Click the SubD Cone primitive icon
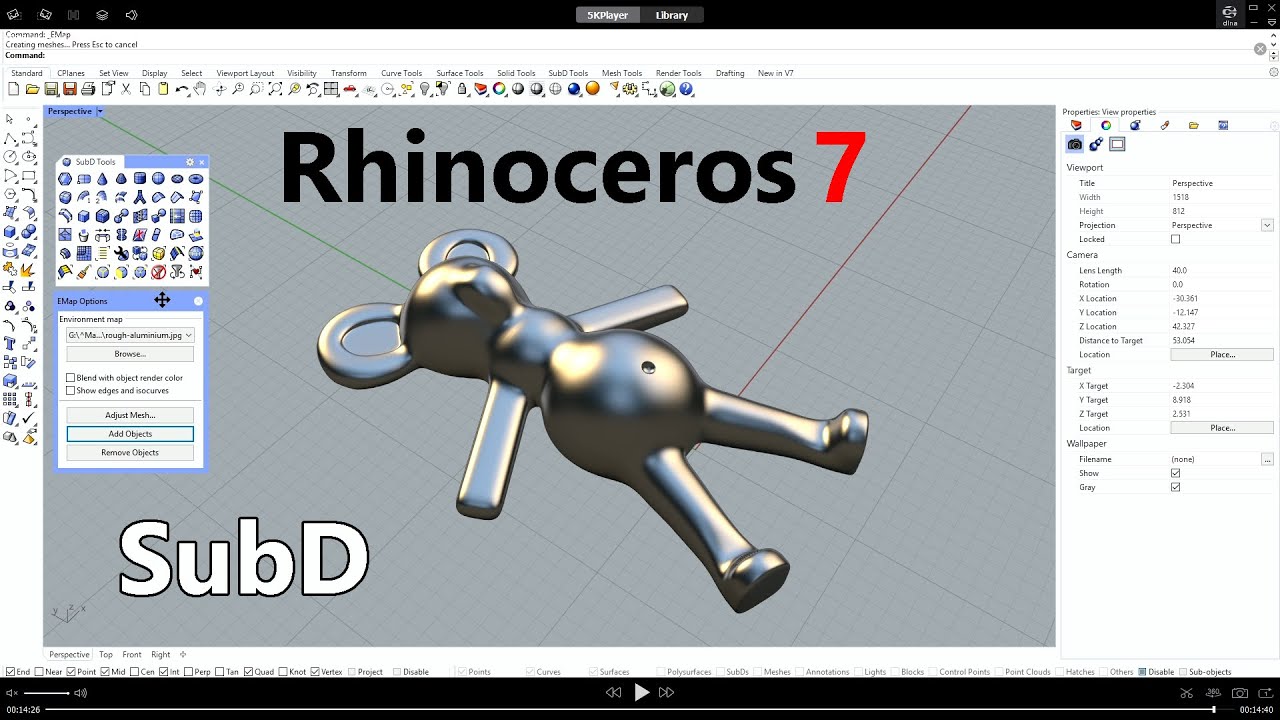Image resolution: width=1280 pixels, height=720 pixels. coord(102,179)
